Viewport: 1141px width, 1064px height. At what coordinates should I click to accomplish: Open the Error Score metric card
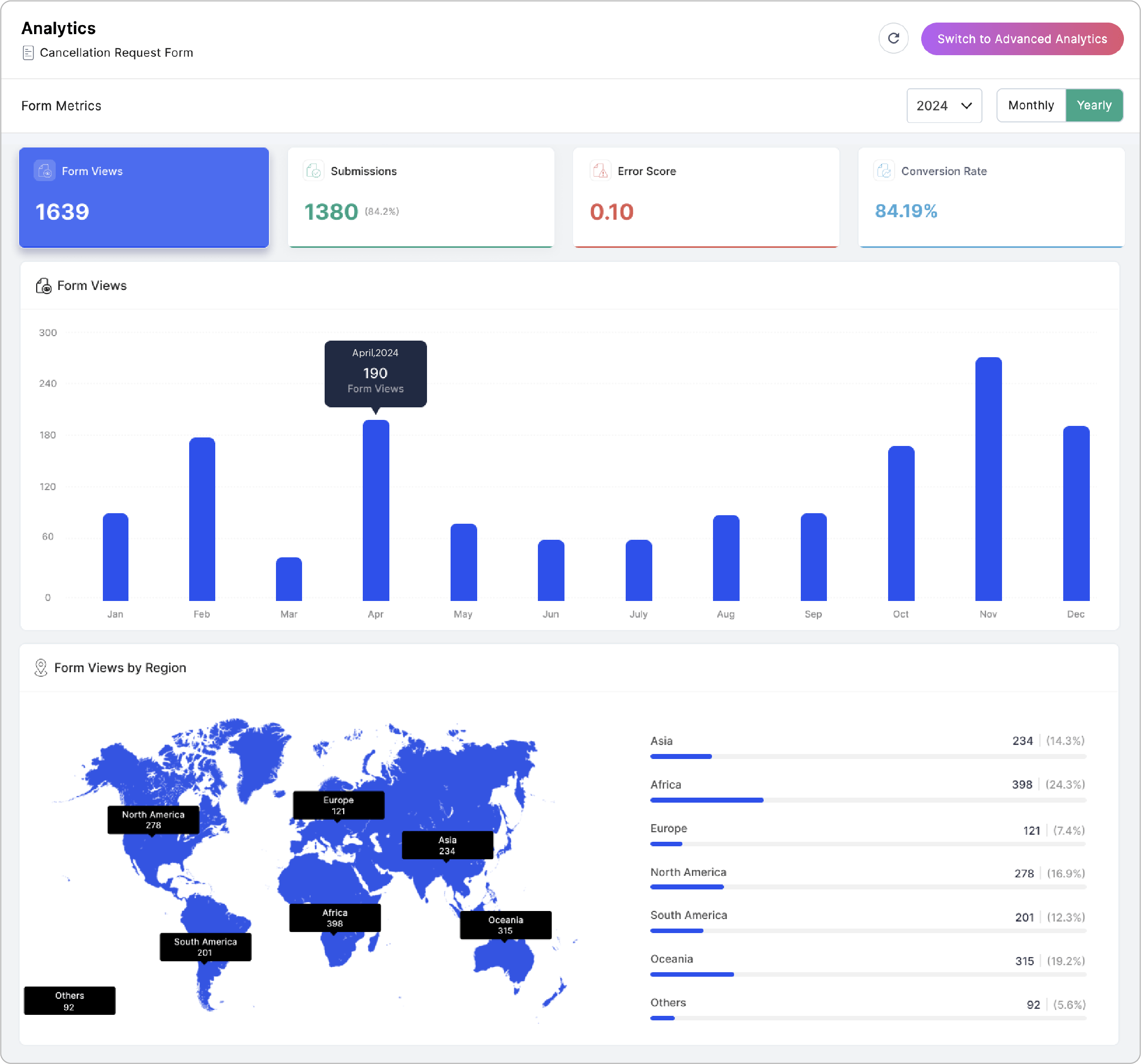pos(705,198)
